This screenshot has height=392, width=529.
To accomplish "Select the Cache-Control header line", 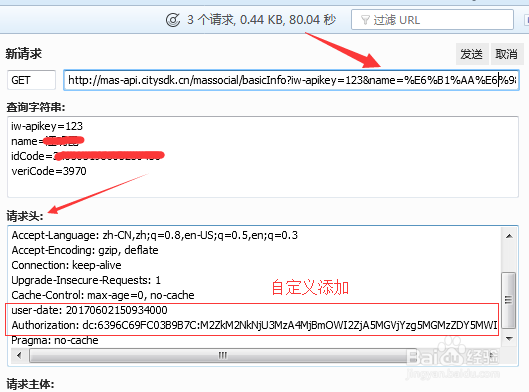I will pyautogui.click(x=103, y=295).
